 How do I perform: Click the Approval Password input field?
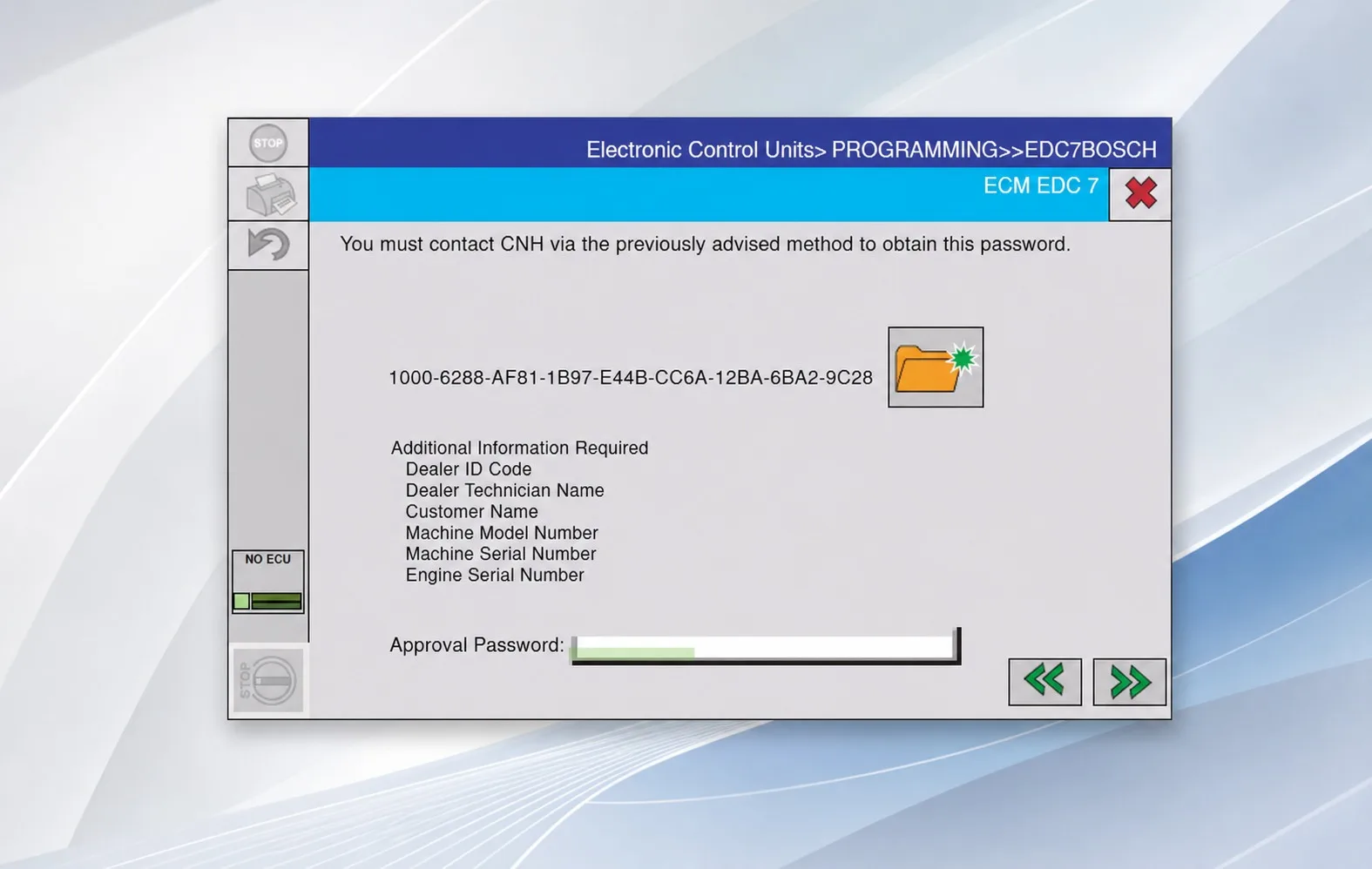(x=765, y=646)
